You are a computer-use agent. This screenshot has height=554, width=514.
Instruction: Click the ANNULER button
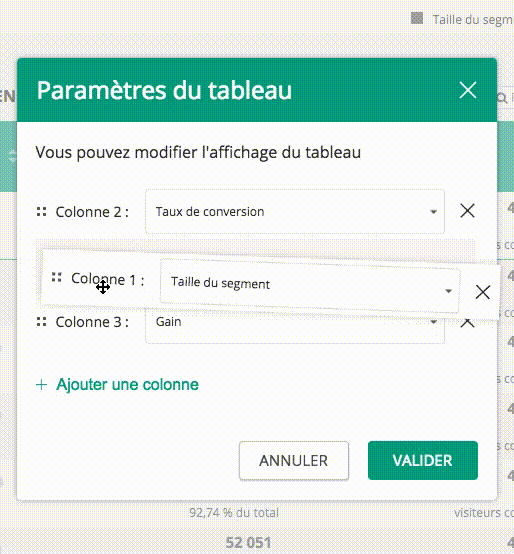click(294, 460)
